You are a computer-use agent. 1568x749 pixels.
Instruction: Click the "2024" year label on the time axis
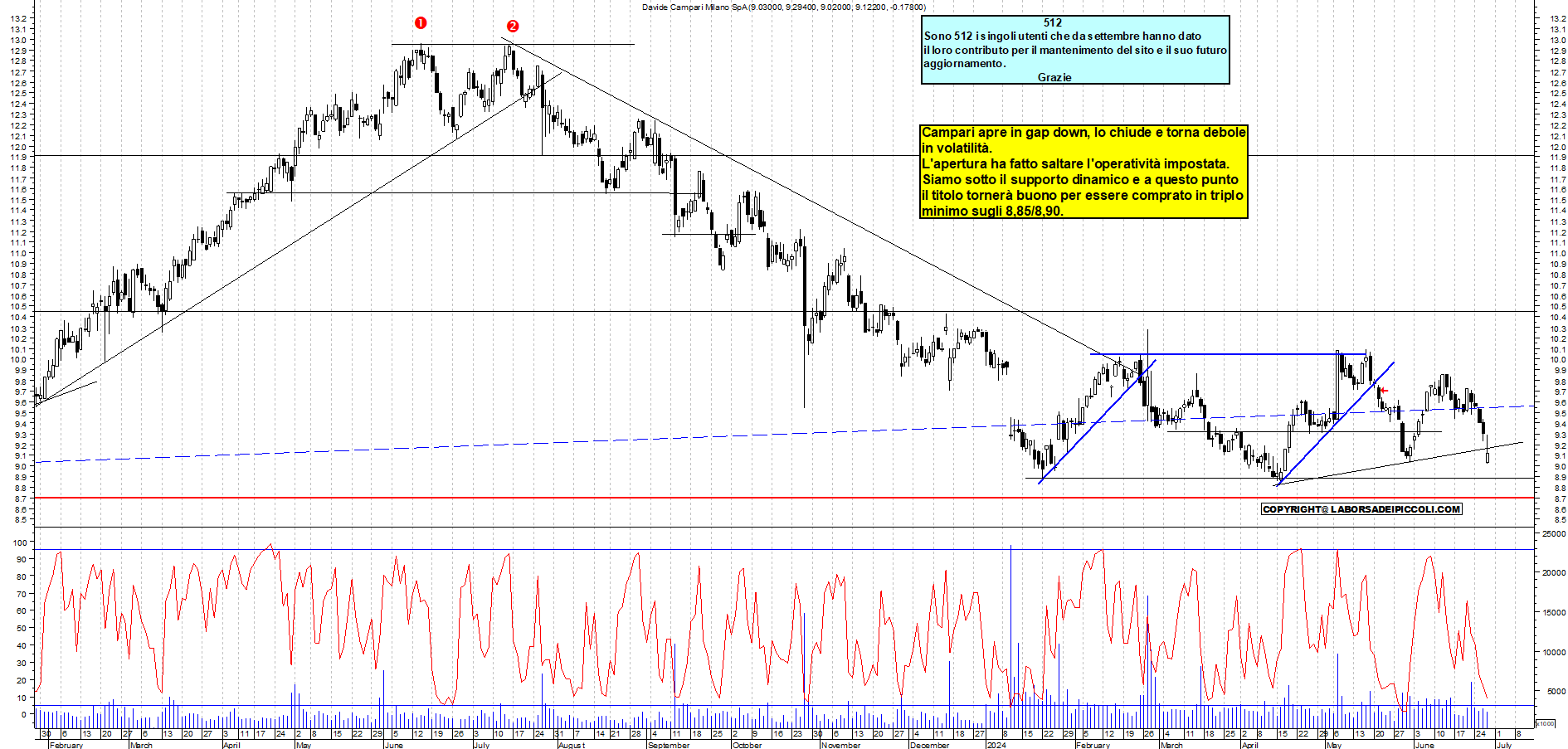pyautogui.click(x=996, y=745)
